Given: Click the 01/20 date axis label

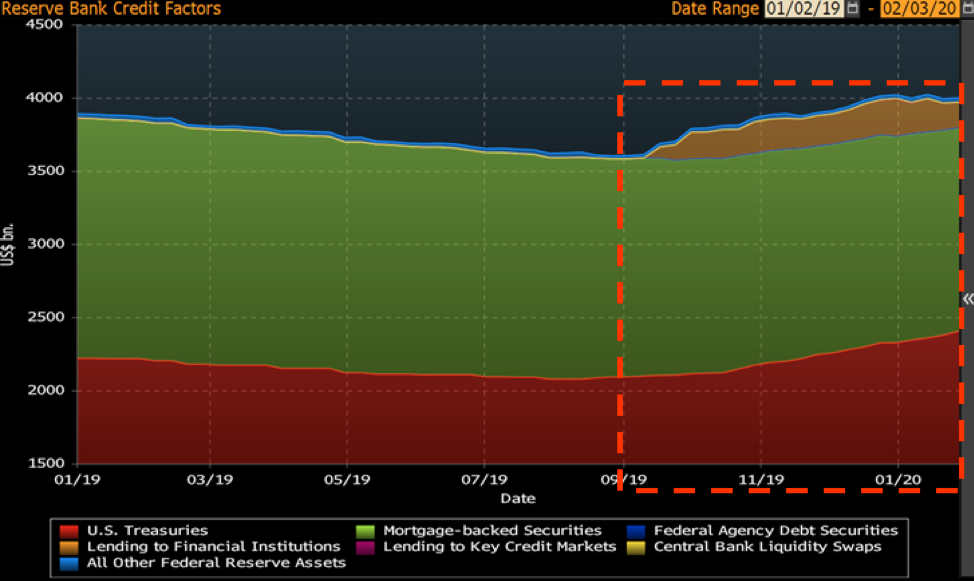Looking at the screenshot, I should (x=897, y=479).
